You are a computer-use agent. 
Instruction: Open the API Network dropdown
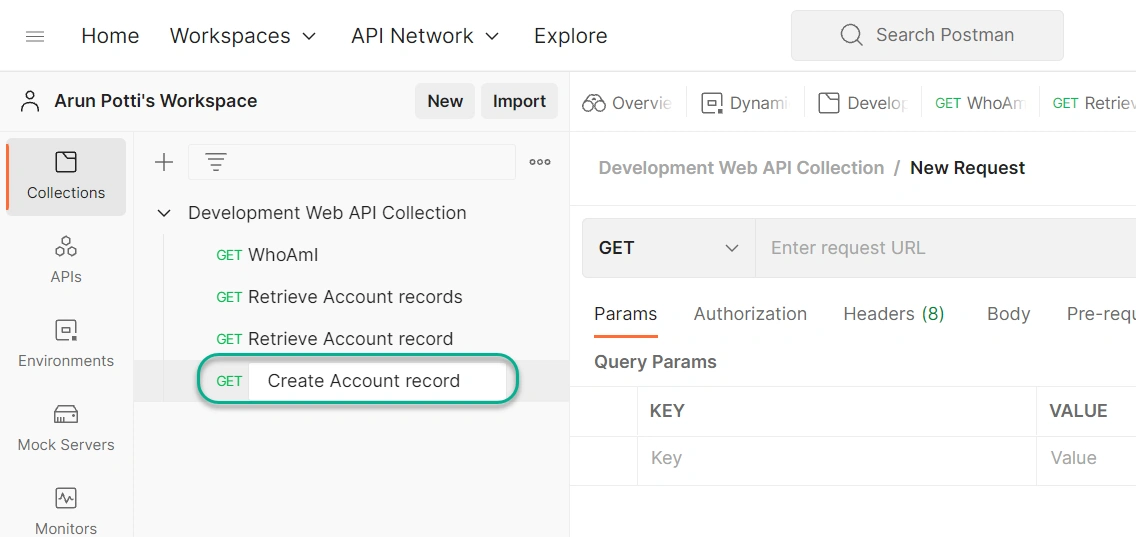click(425, 36)
